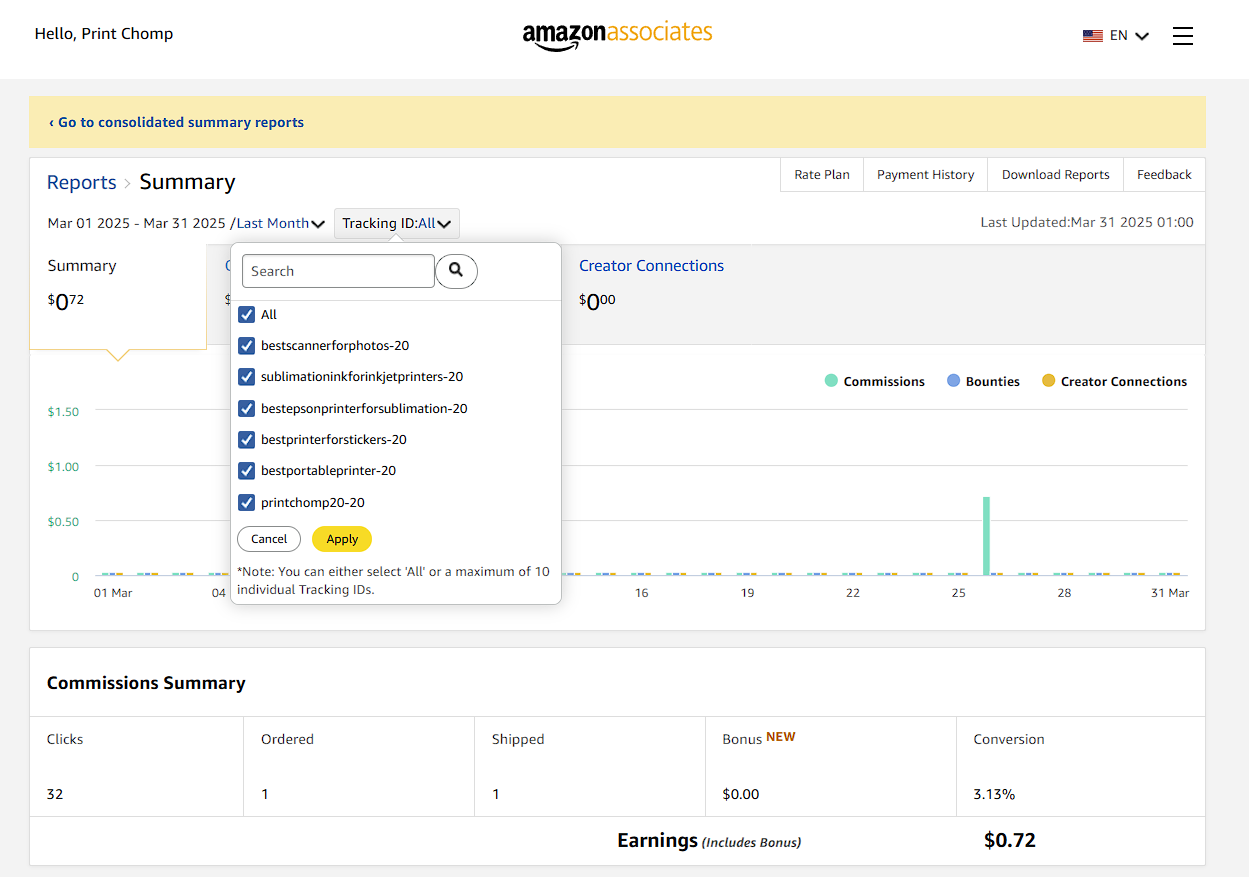1249x877 pixels.
Task: Click the Commissions Summary heading
Action: [146, 683]
